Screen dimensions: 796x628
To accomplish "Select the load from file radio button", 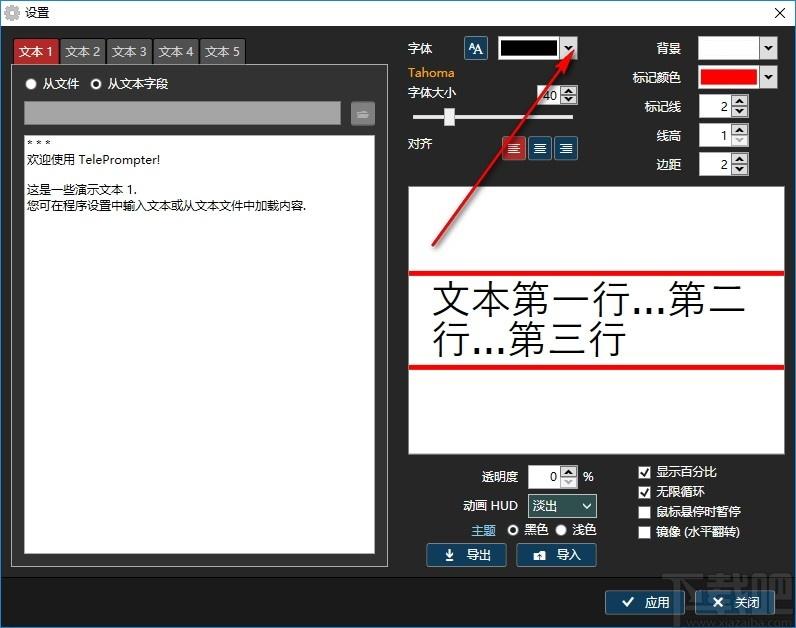I will click(x=31, y=84).
